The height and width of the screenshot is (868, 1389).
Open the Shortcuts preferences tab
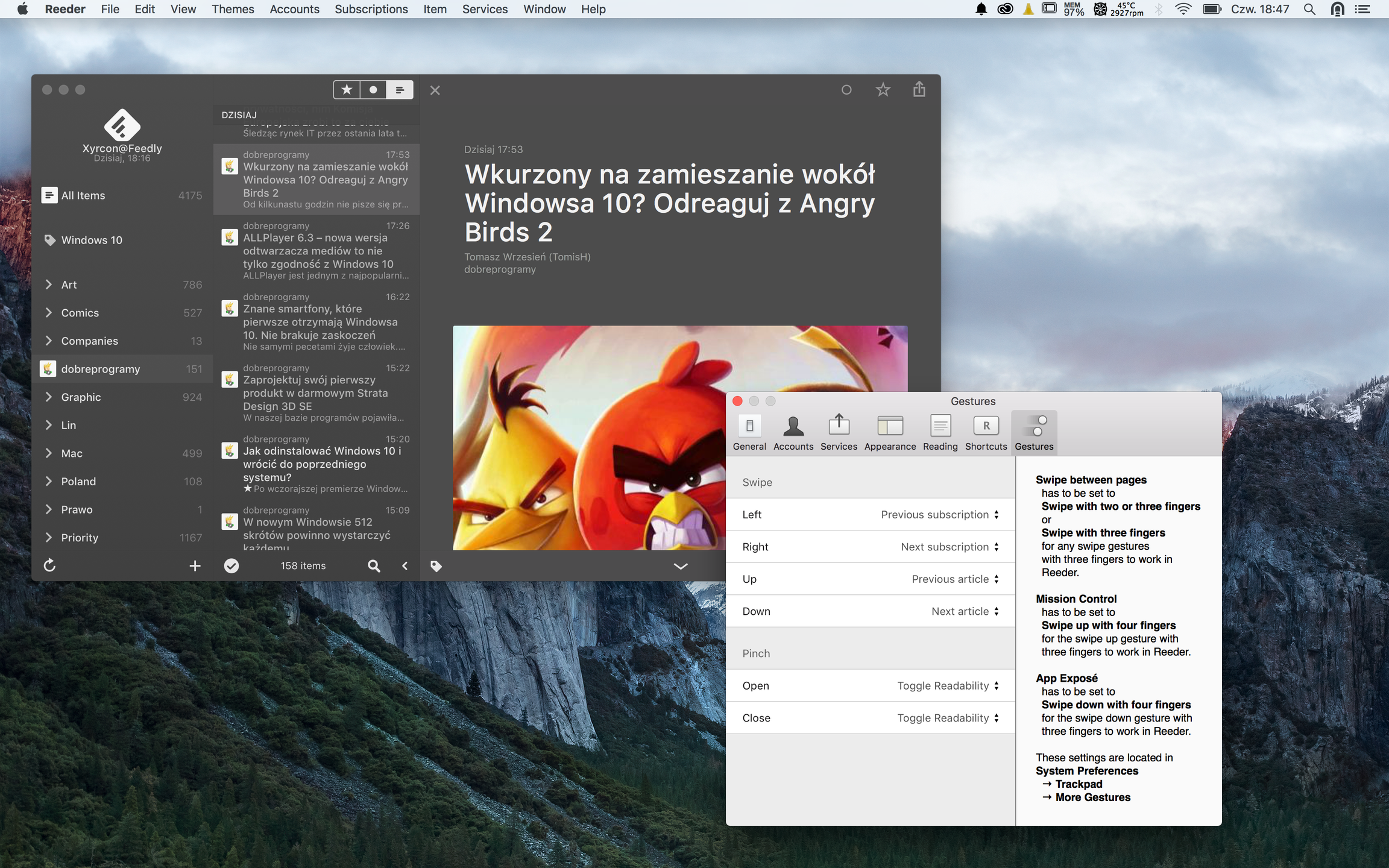986,432
